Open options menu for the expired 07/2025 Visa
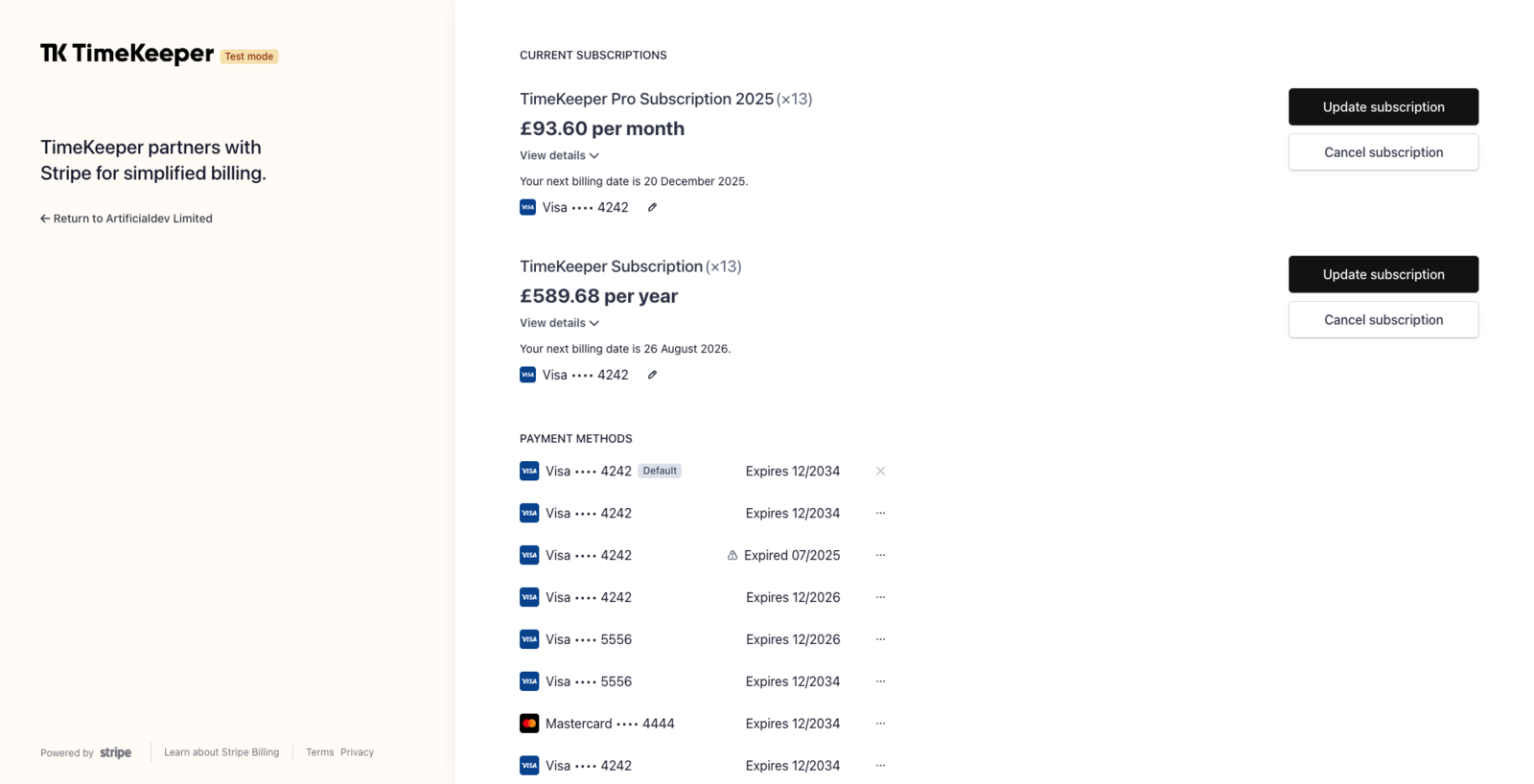Screen dimensions: 1534x784 (880, 555)
